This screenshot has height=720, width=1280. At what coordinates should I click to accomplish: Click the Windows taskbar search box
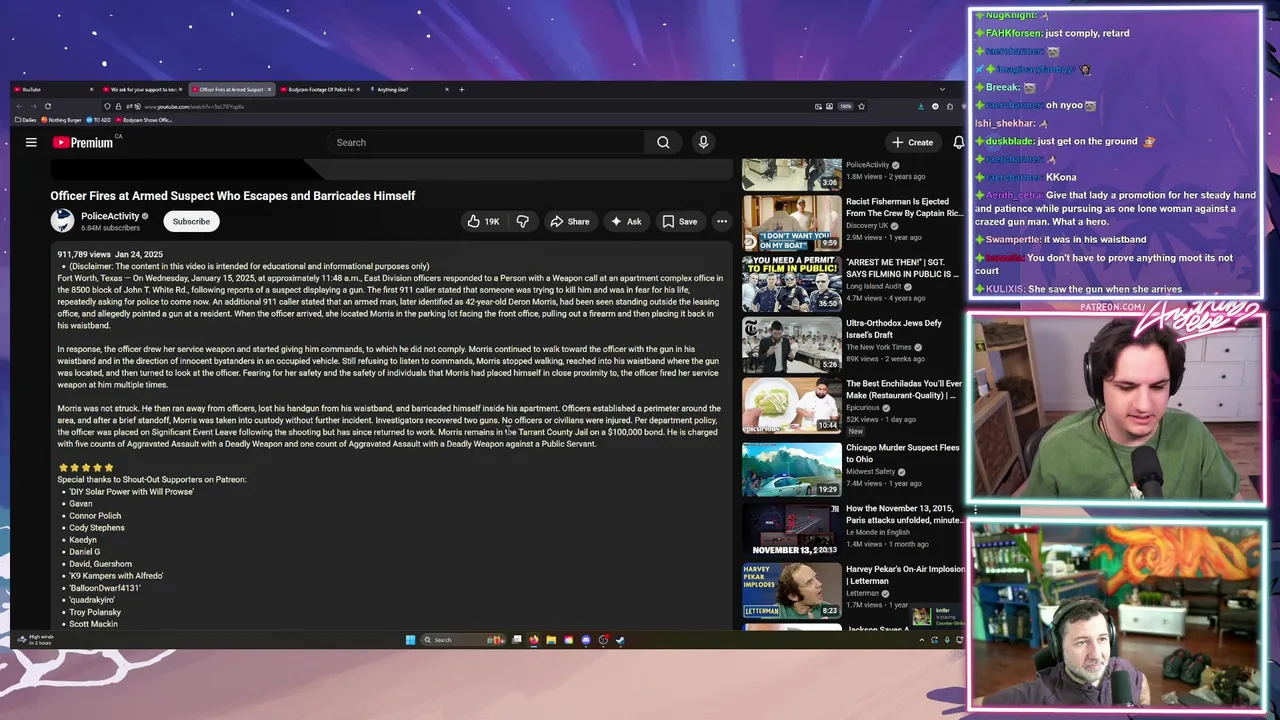tap(462, 640)
